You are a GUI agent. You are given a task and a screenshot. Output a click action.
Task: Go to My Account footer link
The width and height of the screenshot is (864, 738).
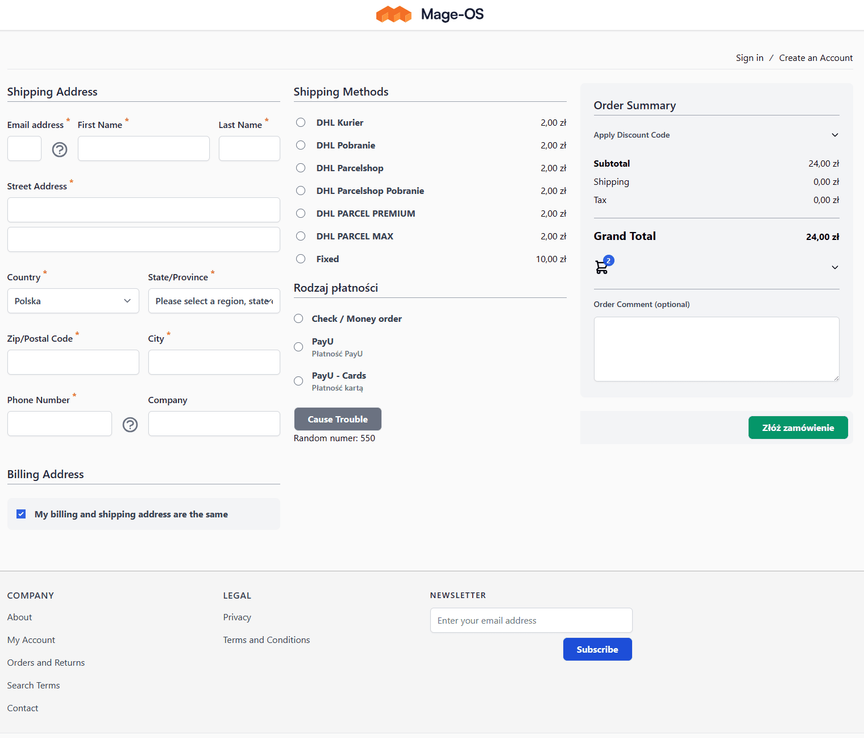pyautogui.click(x=31, y=640)
